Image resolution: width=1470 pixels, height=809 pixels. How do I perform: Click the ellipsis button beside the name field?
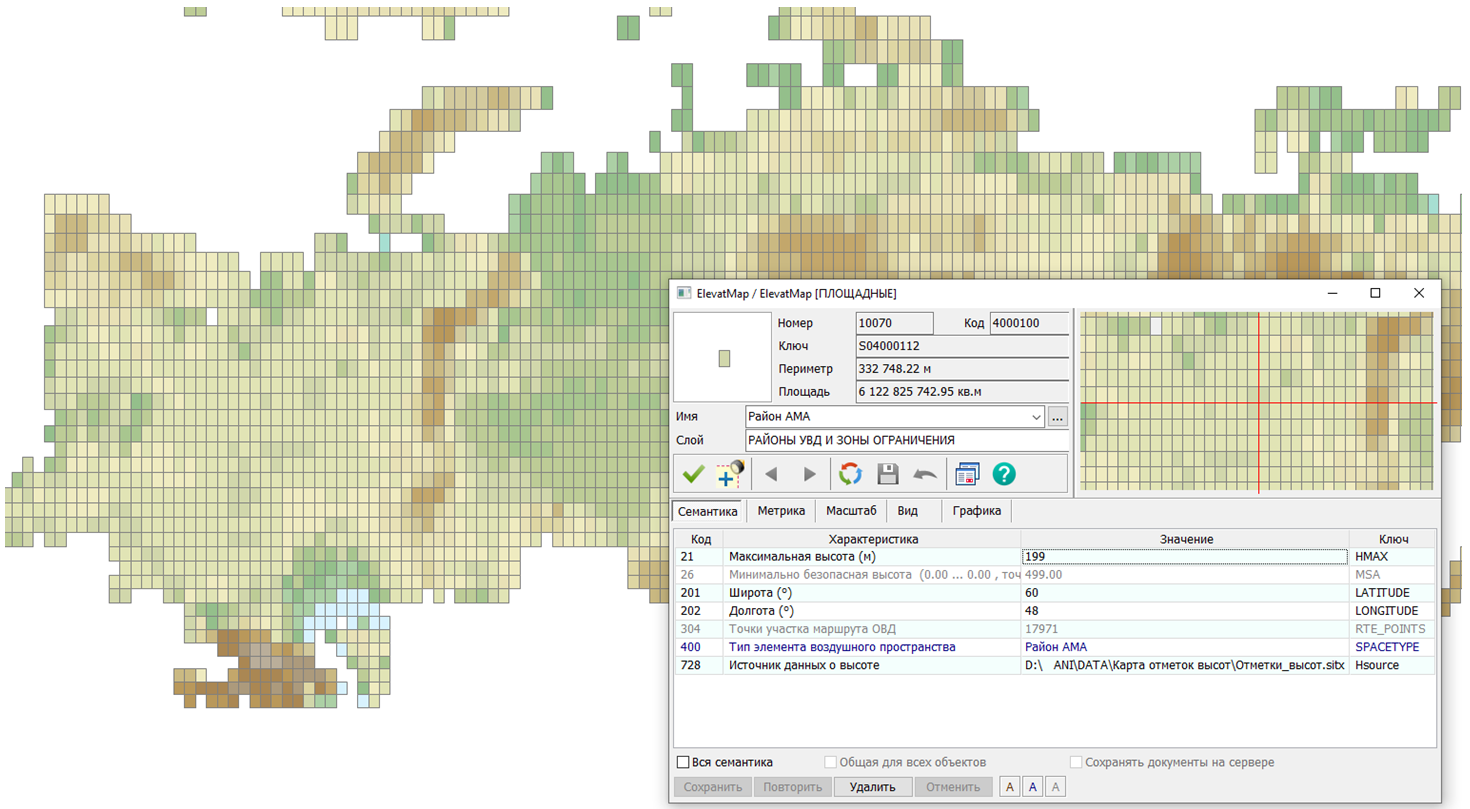tap(1058, 416)
